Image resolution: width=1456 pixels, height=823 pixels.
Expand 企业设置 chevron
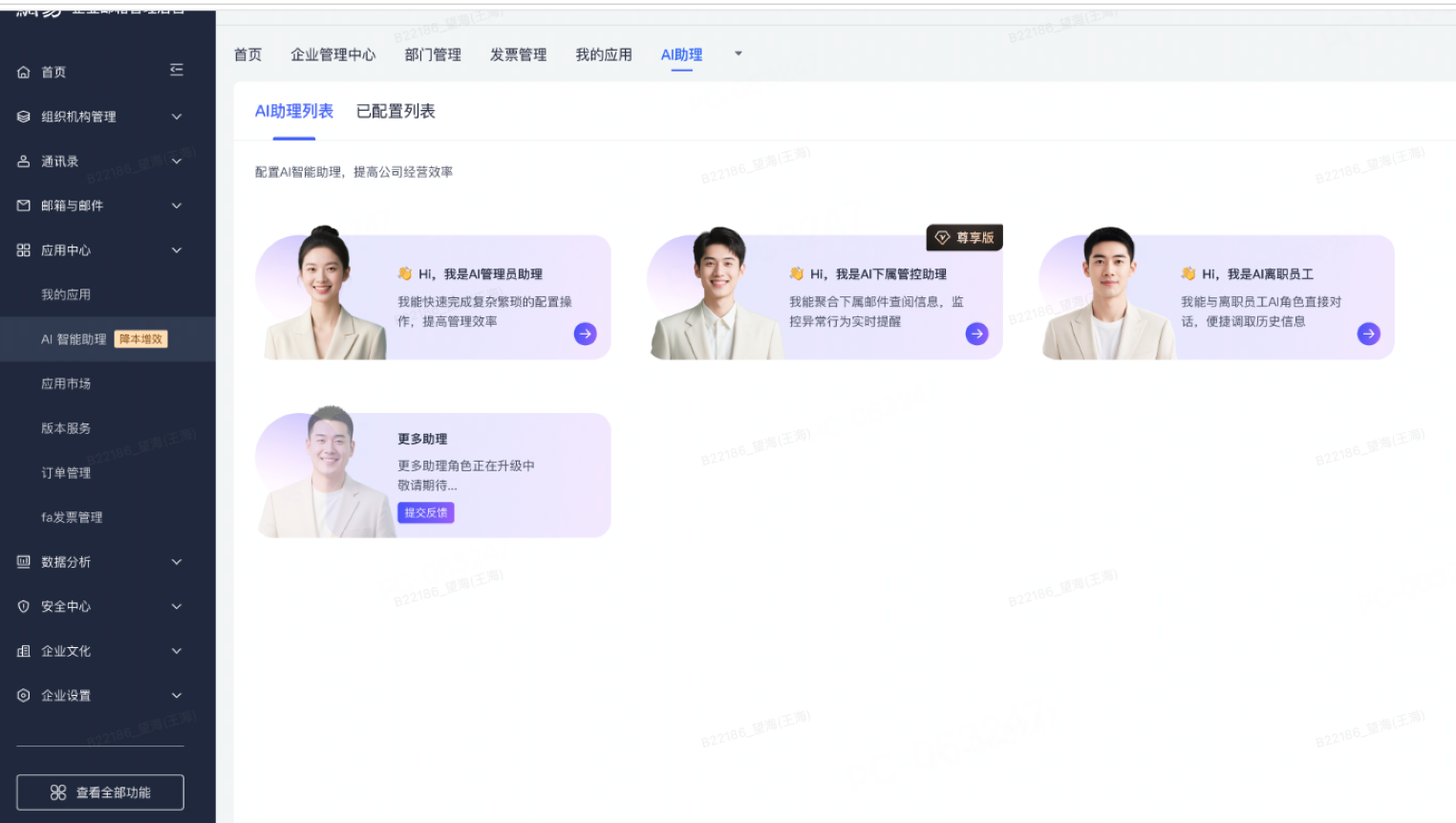[x=177, y=695]
